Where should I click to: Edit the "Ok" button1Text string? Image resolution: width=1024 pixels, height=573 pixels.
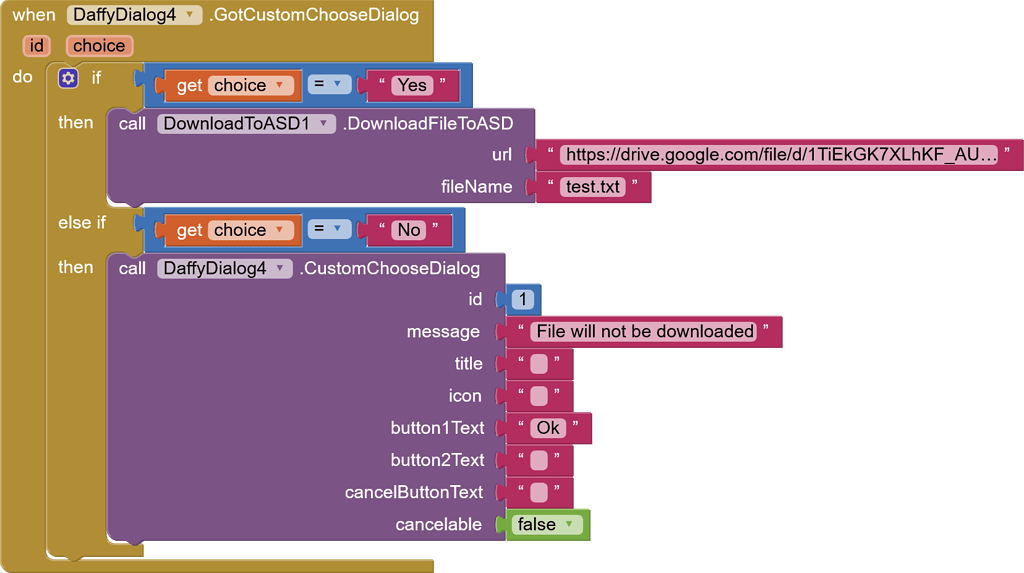coord(548,428)
